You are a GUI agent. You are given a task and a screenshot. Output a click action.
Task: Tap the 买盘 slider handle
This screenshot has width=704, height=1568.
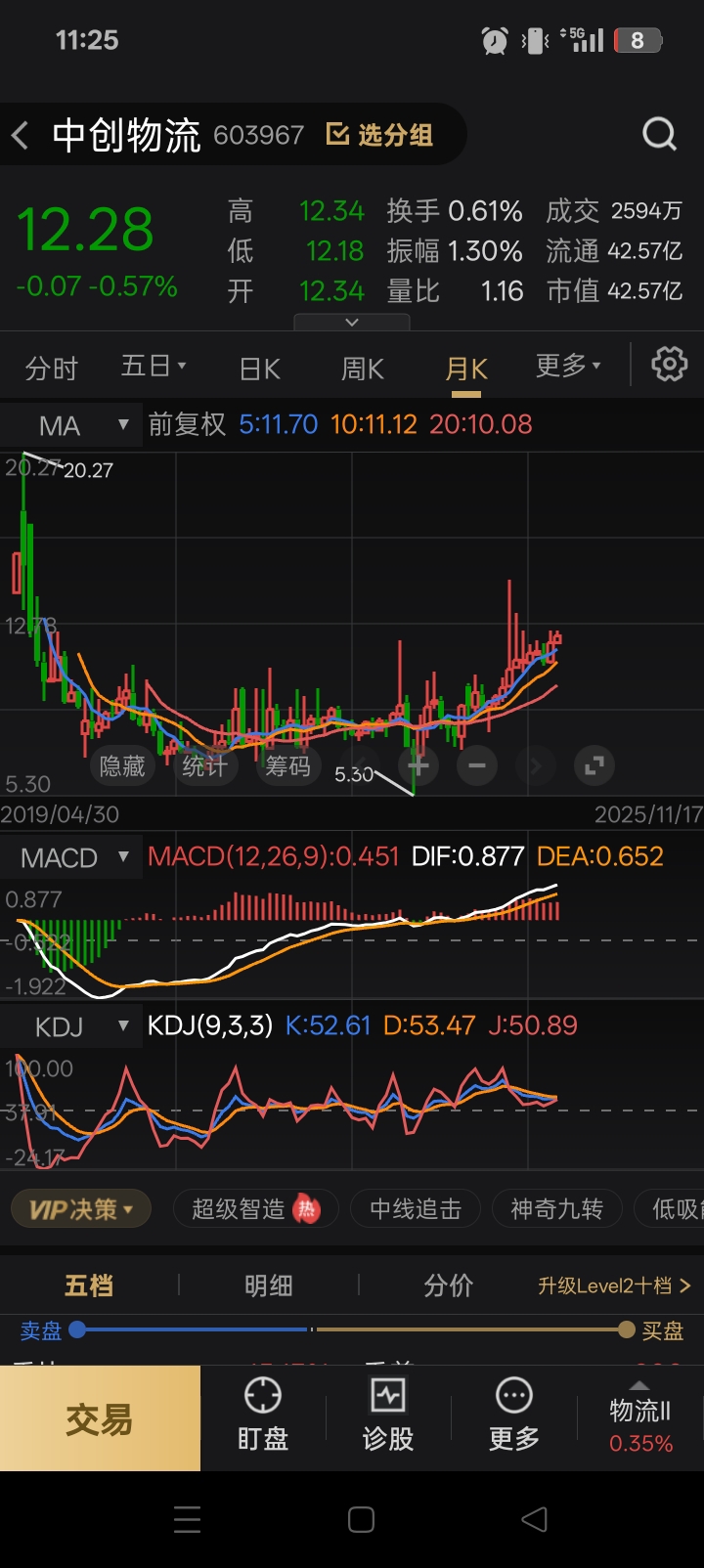627,1329
